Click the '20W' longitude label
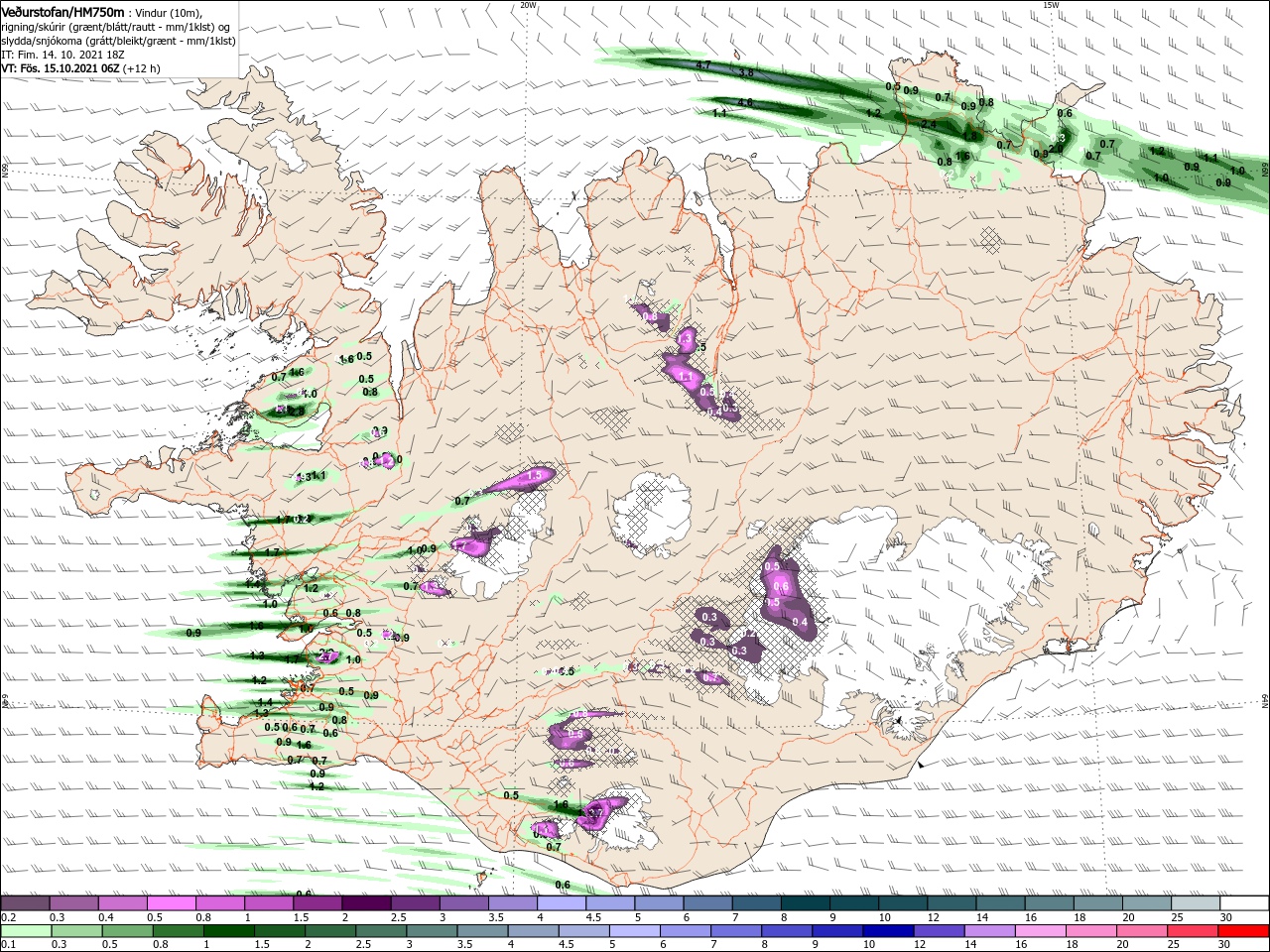 [528, 5]
